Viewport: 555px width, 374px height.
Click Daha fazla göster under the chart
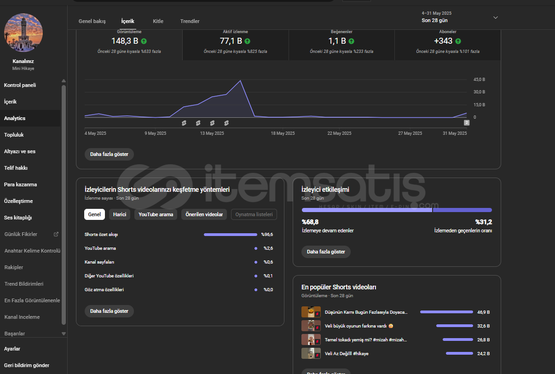pos(109,154)
